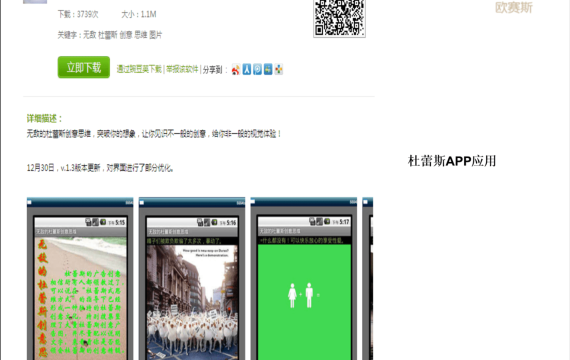Click the QR code image
This screenshot has width=570, height=360.
[x=339, y=18]
